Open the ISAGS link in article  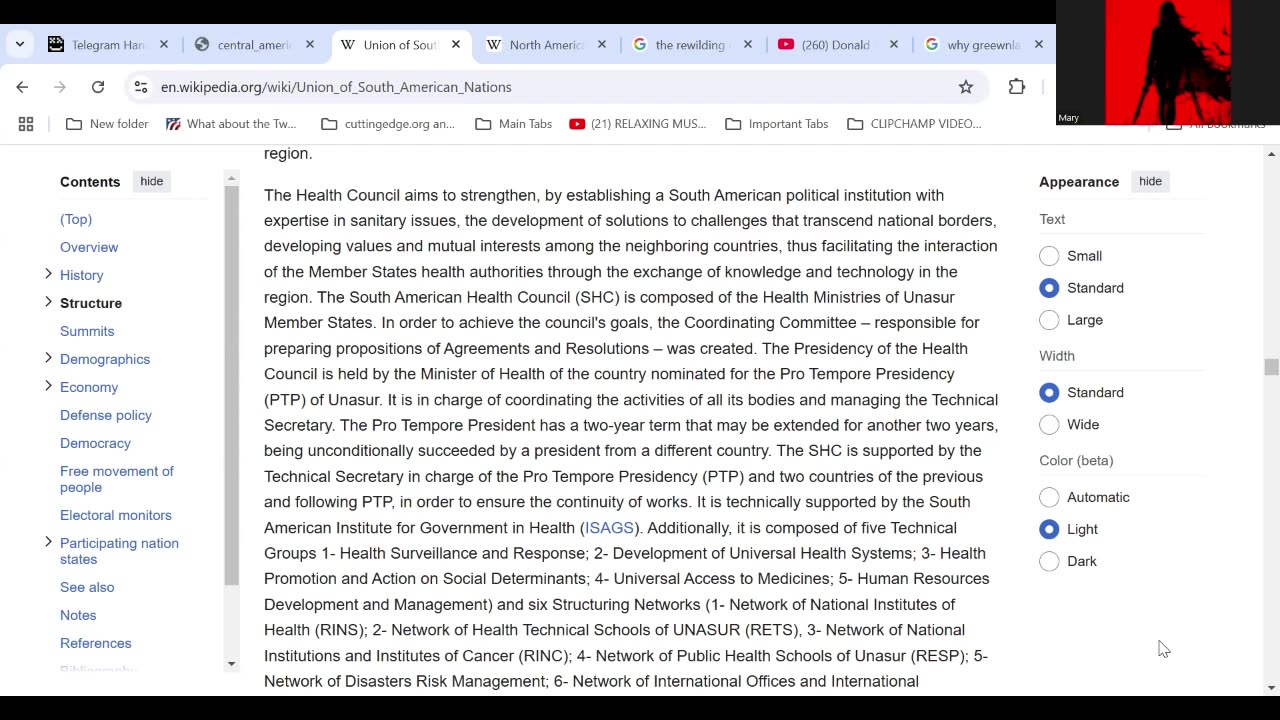pyautogui.click(x=609, y=528)
